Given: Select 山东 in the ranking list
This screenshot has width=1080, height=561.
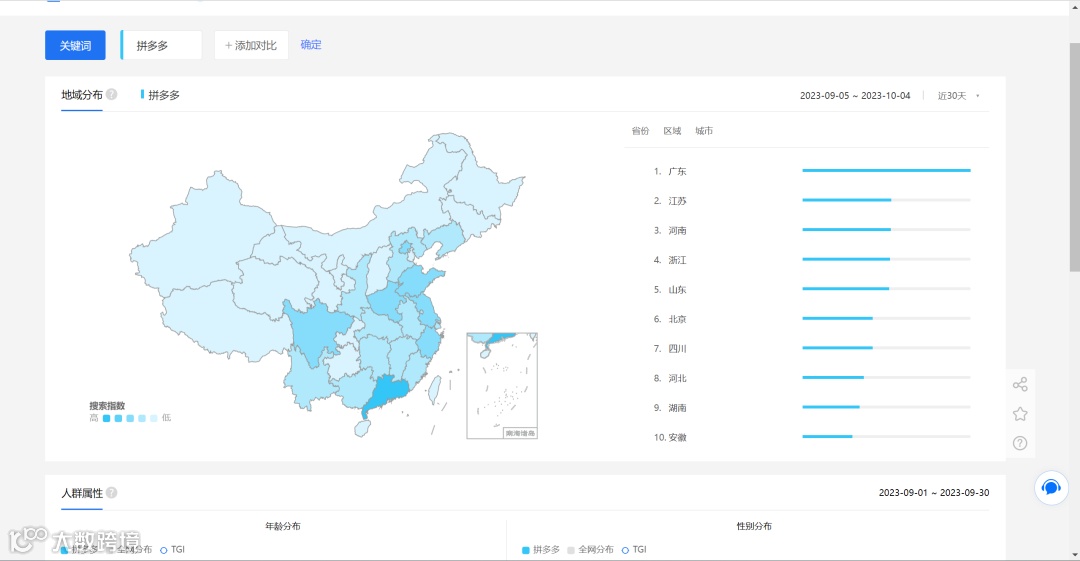Looking at the screenshot, I should coord(677,289).
